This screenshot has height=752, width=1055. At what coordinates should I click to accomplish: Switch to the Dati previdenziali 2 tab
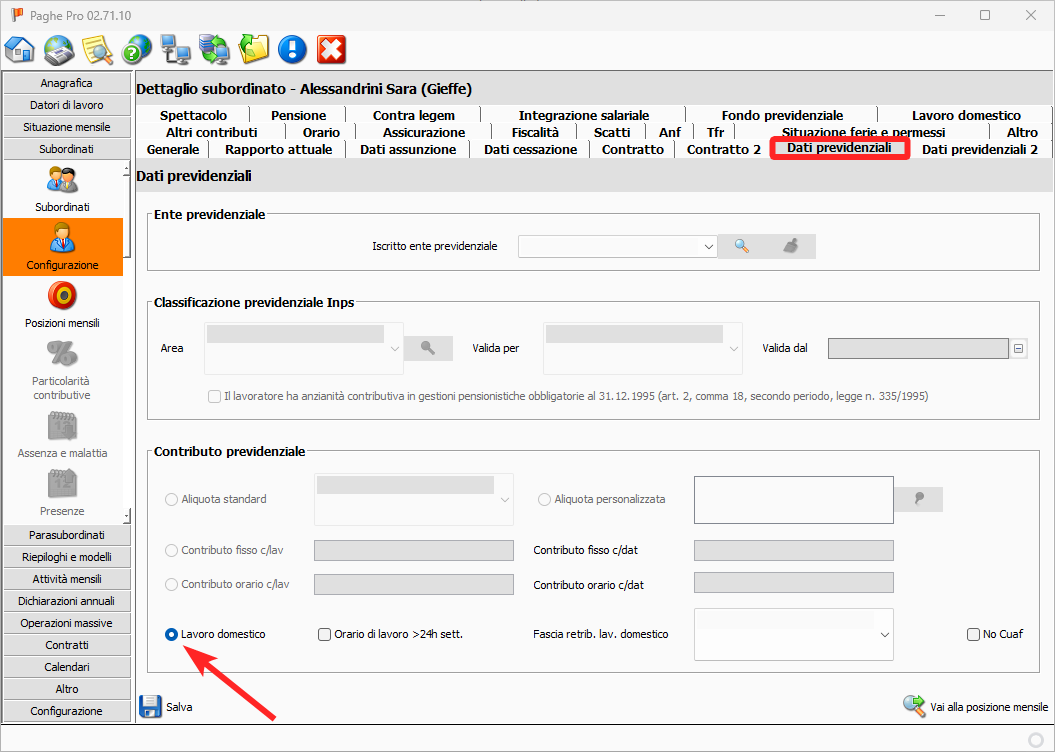click(979, 149)
